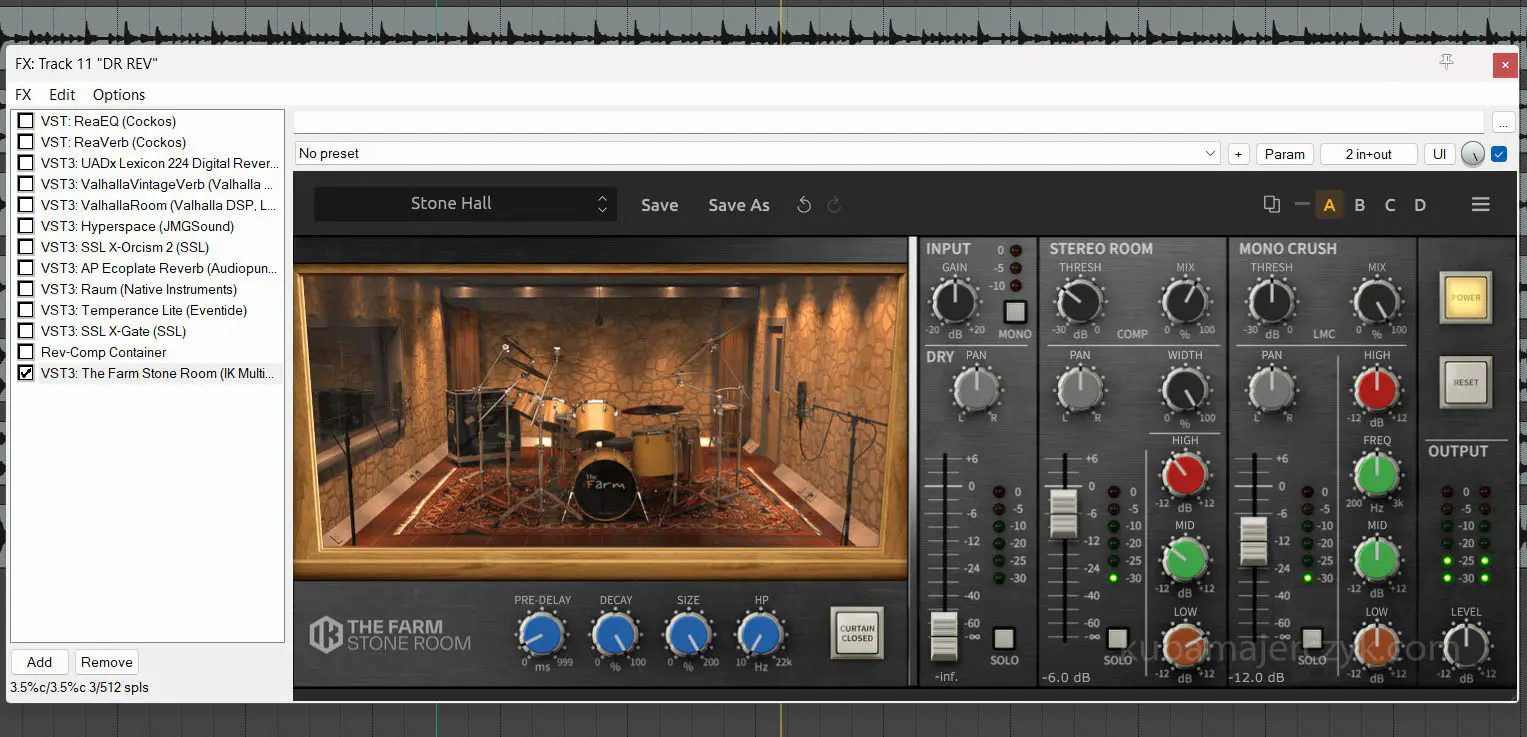Open the plugin hamburger menu
This screenshot has width=1527, height=737.
click(1480, 204)
